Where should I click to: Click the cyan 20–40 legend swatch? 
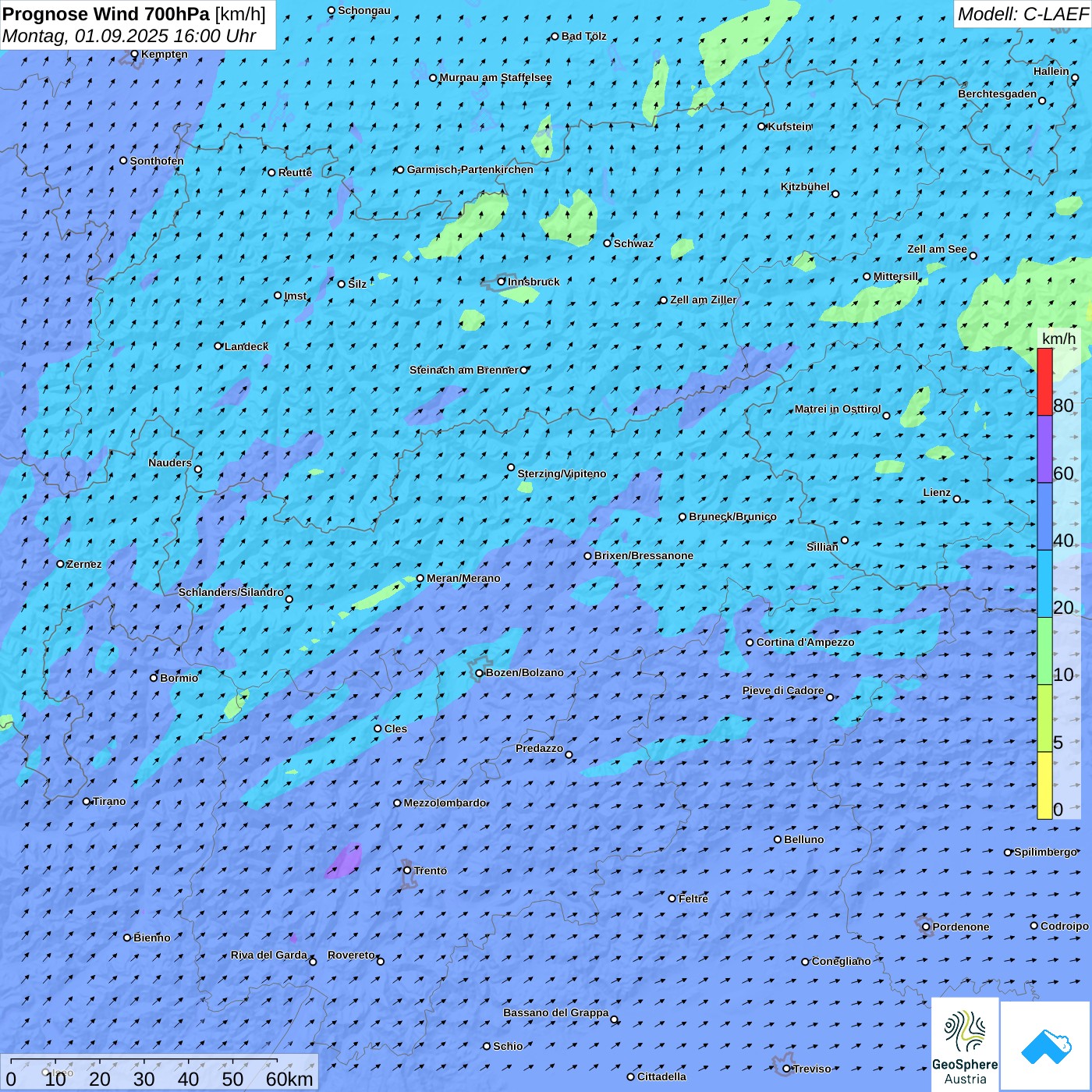1044,584
